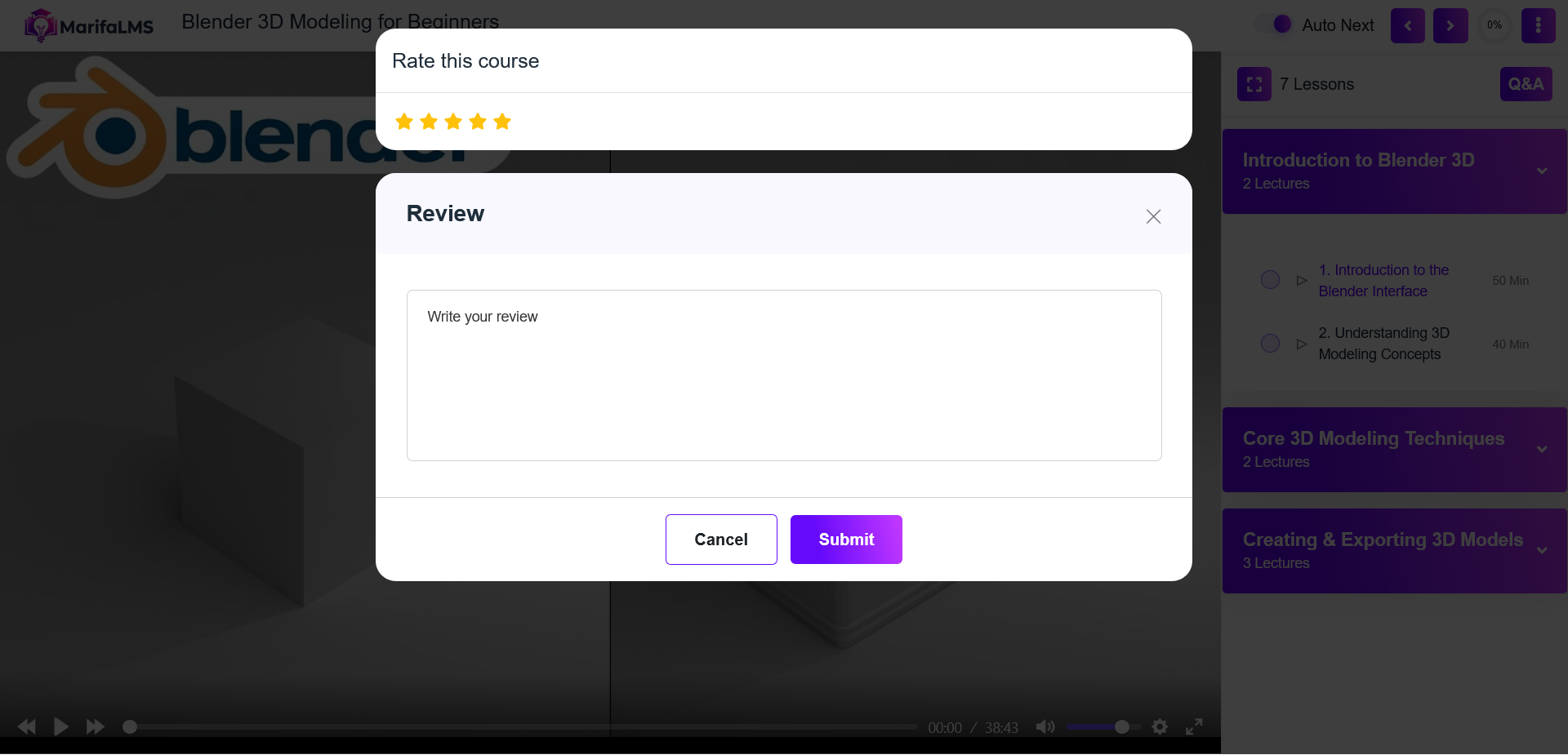Open the Introduction to the Blender Interface lesson
1568x755 pixels.
(1383, 280)
